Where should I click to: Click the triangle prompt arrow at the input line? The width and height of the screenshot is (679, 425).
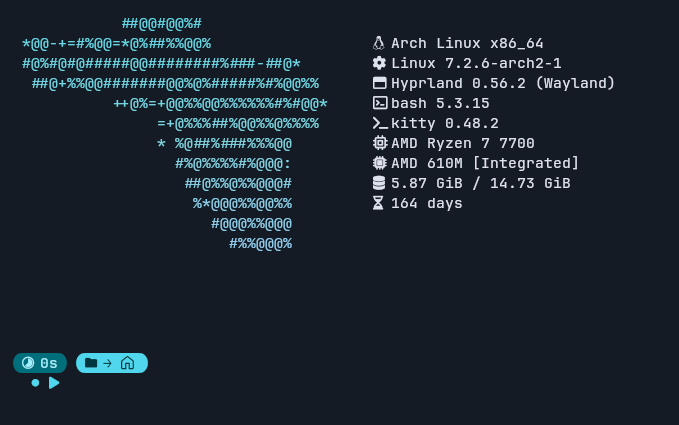click(x=54, y=383)
